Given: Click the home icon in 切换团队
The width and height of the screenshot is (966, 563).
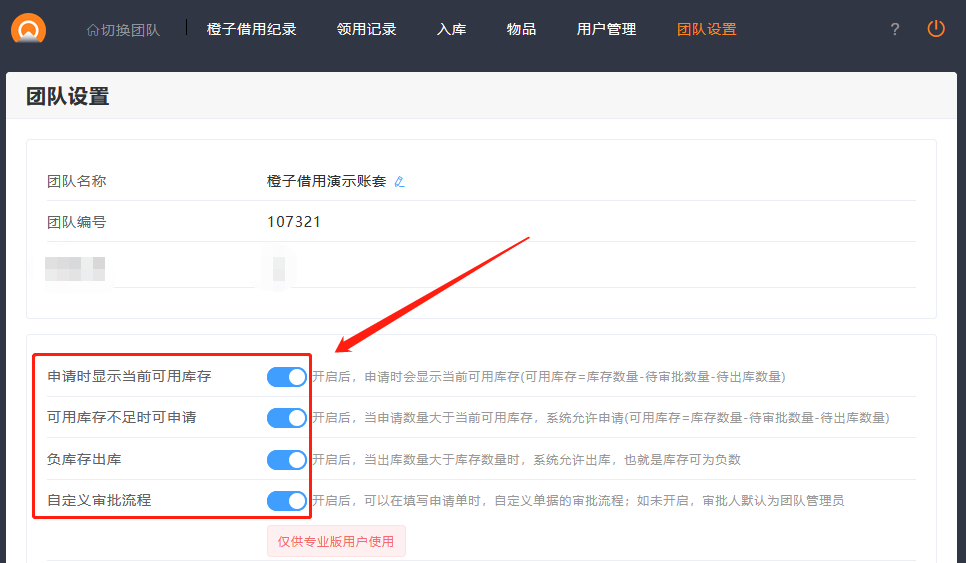Looking at the screenshot, I should click(x=93, y=30).
